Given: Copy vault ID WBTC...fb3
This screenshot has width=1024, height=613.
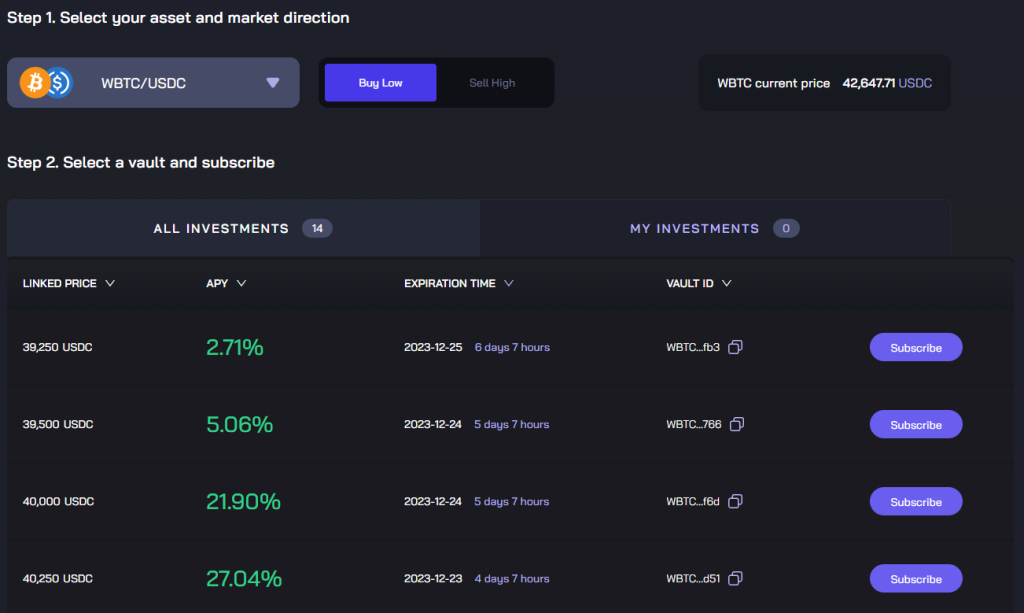Looking at the screenshot, I should coord(735,348).
